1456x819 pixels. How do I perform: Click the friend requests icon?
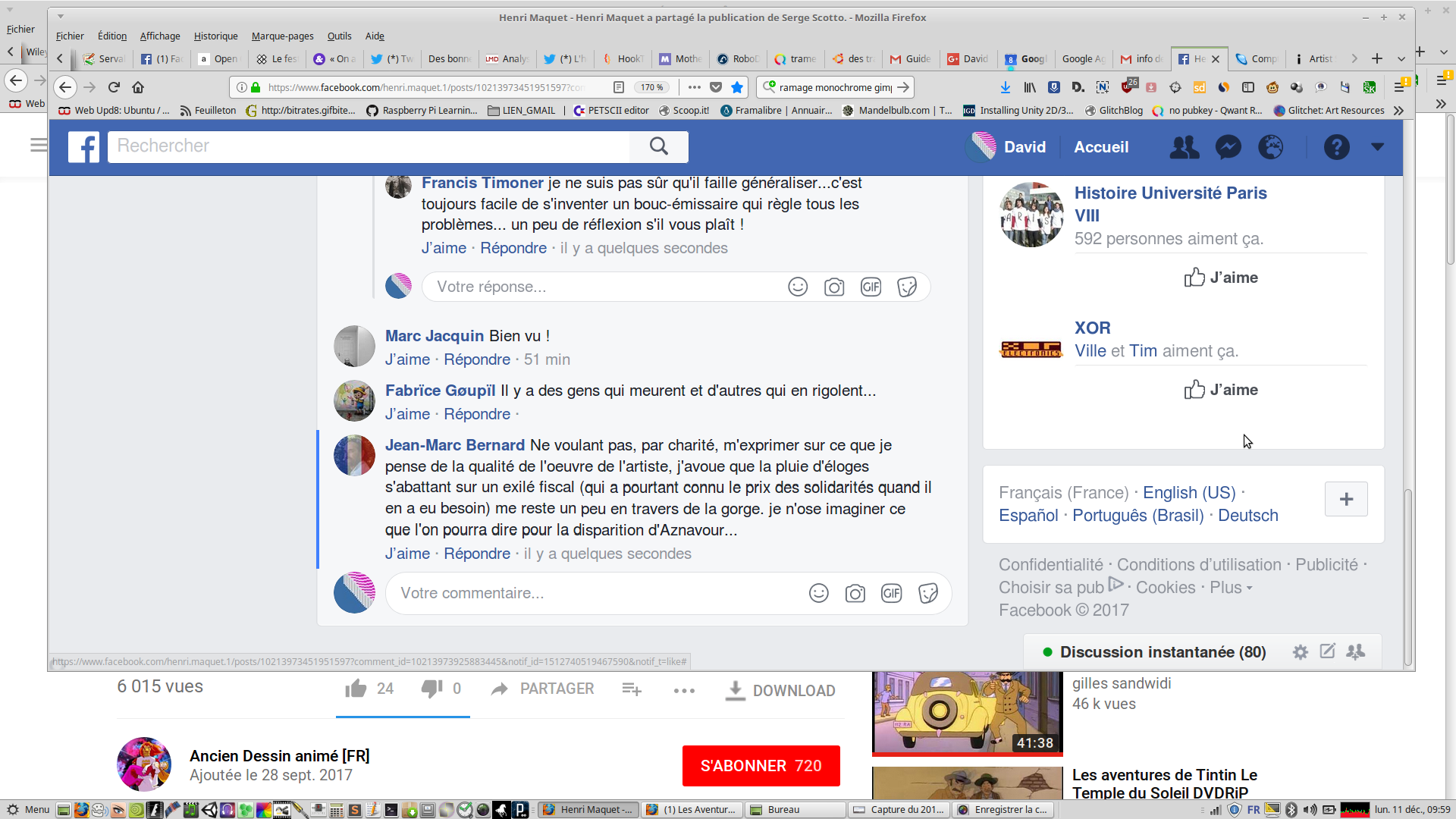[1184, 147]
